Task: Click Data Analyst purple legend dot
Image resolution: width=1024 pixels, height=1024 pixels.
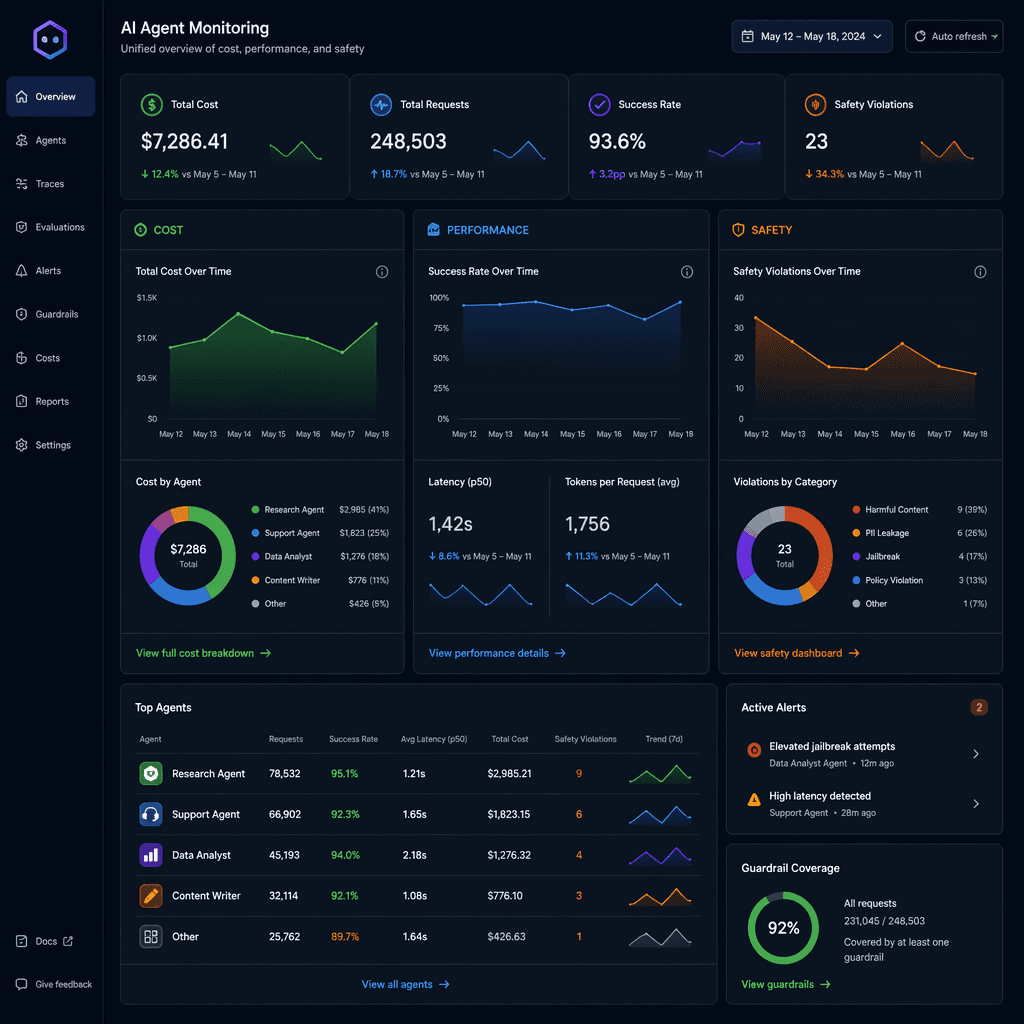Action: [255, 556]
